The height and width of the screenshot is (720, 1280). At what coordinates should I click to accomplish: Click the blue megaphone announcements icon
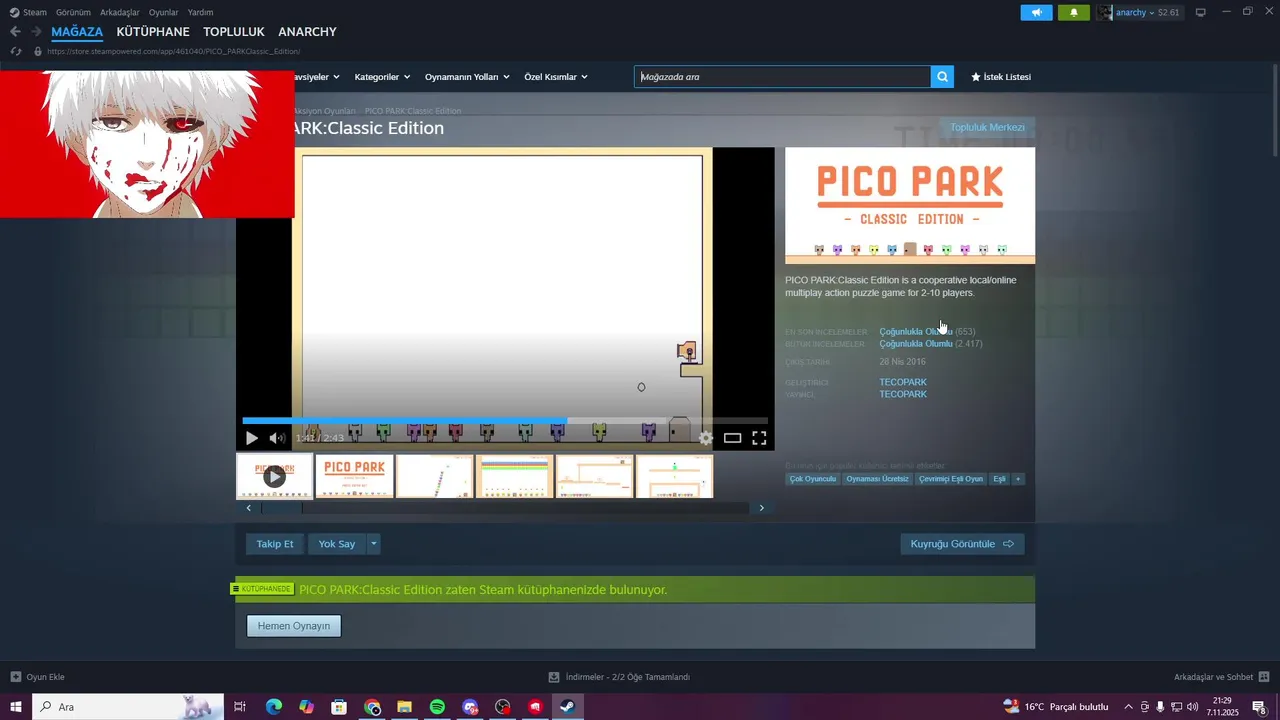click(1036, 13)
